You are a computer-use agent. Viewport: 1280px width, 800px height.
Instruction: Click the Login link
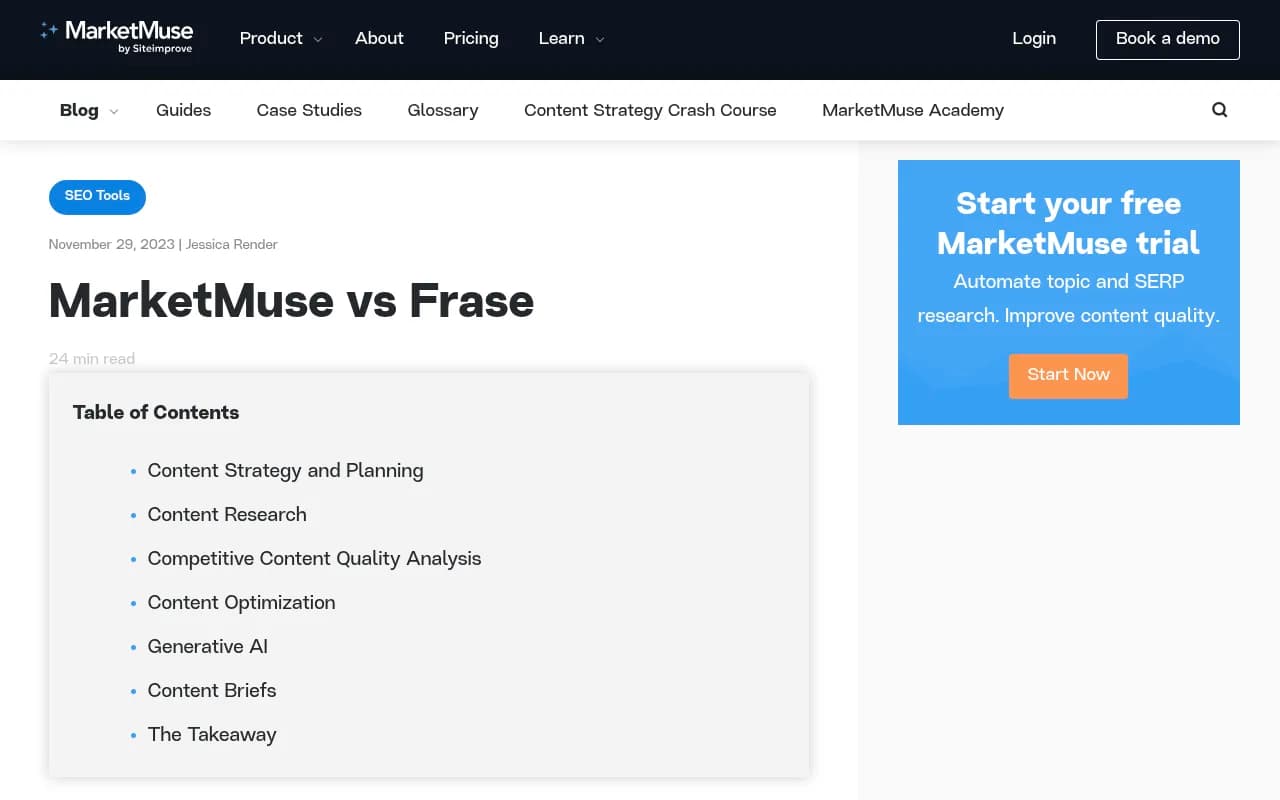click(x=1034, y=38)
